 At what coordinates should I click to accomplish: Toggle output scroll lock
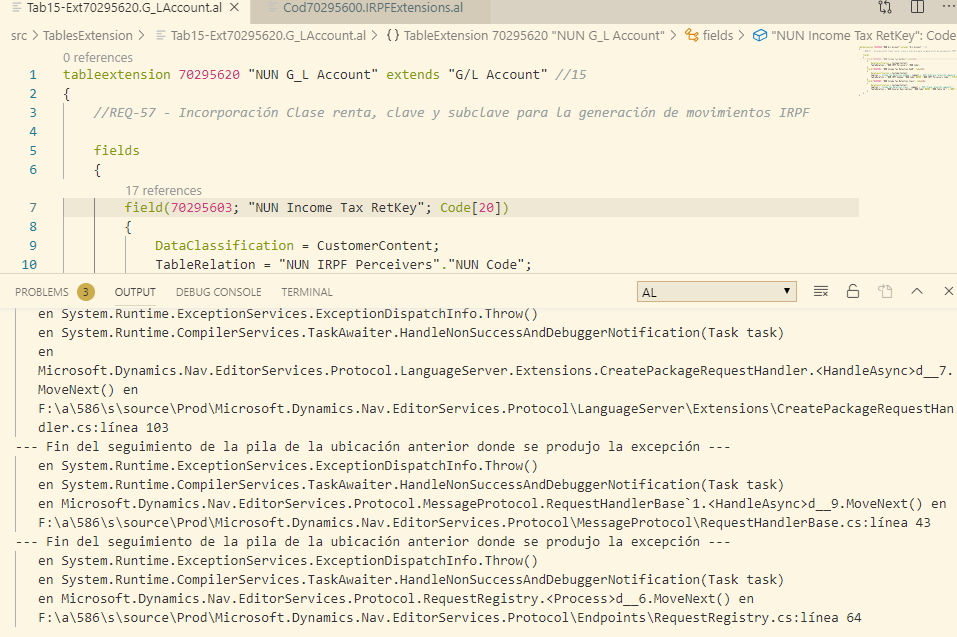(853, 292)
